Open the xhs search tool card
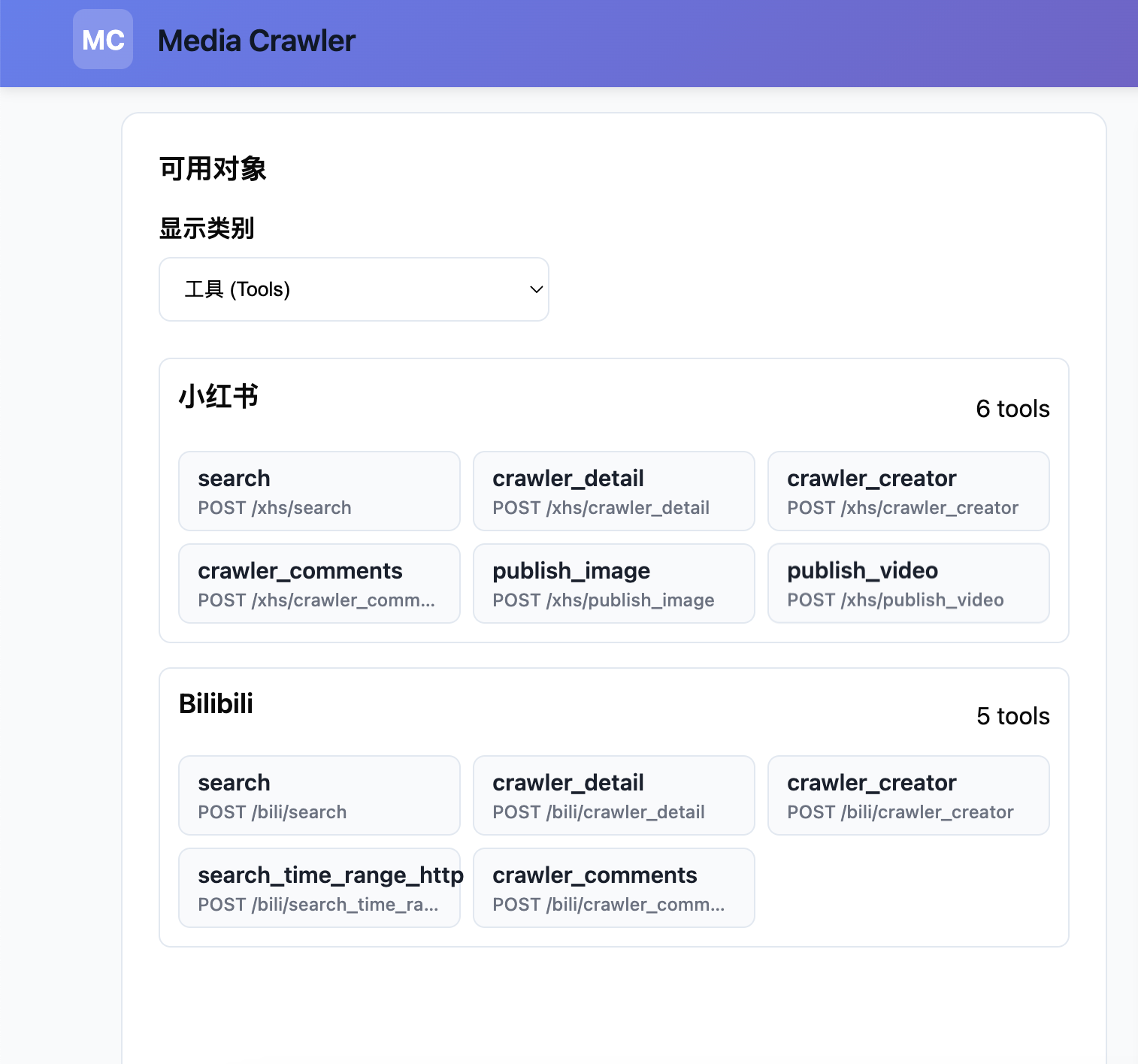 tap(319, 491)
